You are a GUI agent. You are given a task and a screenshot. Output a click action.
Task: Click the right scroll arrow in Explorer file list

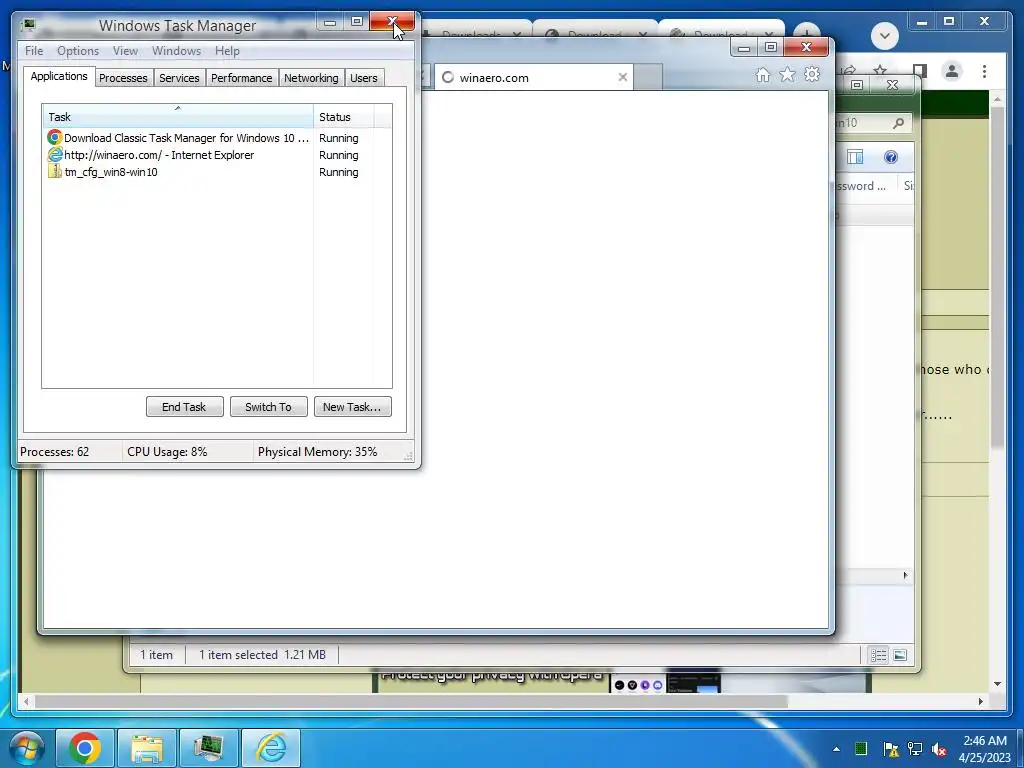click(x=905, y=575)
